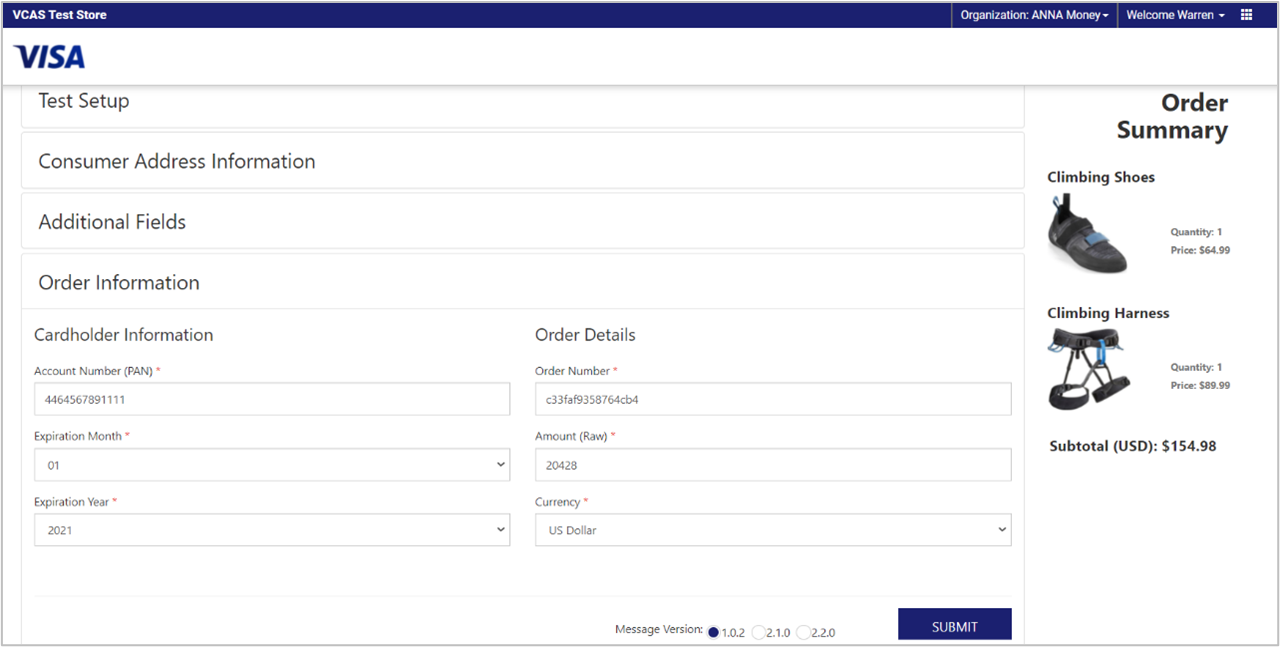The height and width of the screenshot is (647, 1280).
Task: Open the Welcome Warren user menu
Action: coord(1175,15)
